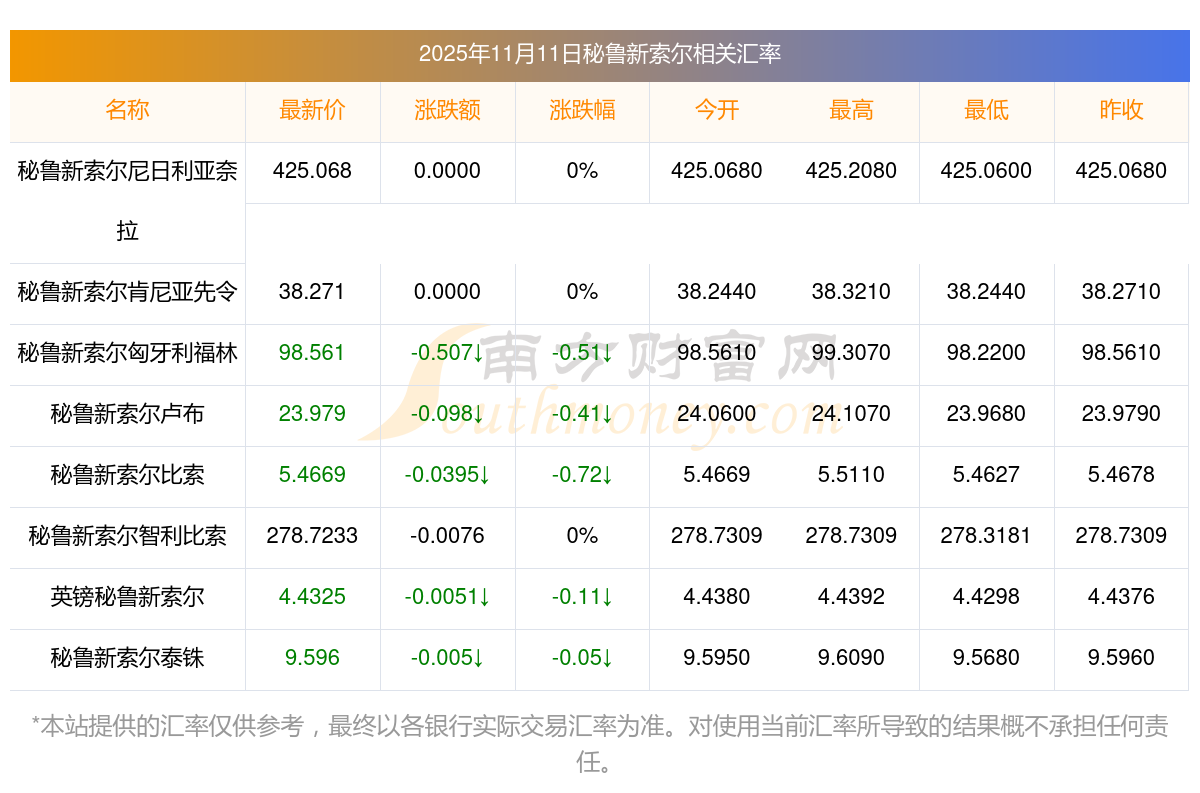Click the lowest value 278.3181
The image size is (1200, 793).
pyautogui.click(x=986, y=536)
